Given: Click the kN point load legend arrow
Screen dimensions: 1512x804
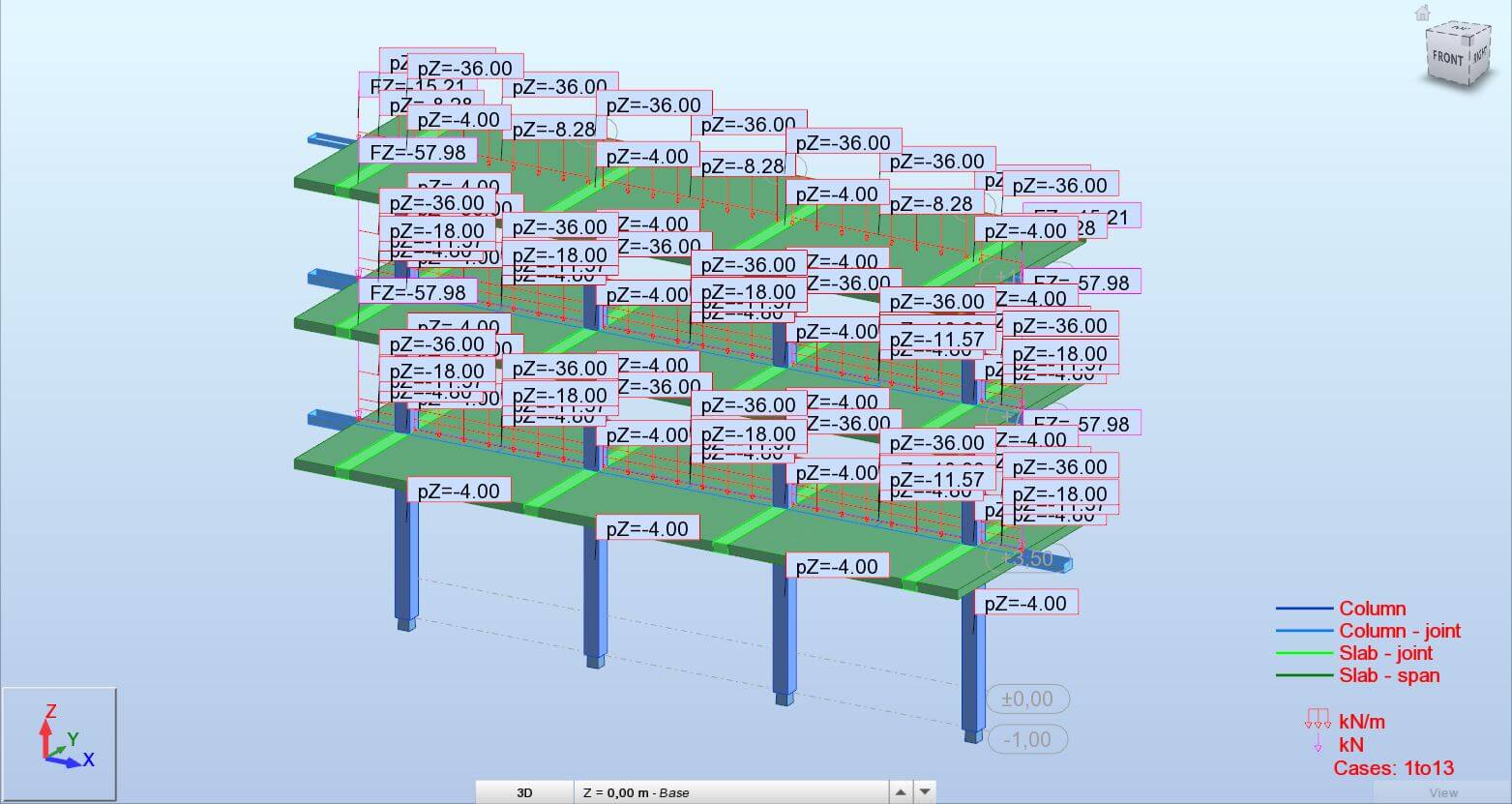Looking at the screenshot, I should 1318,744.
